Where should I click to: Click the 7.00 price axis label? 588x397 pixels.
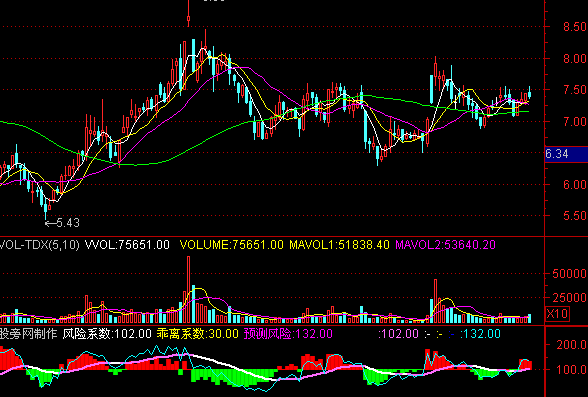point(574,121)
